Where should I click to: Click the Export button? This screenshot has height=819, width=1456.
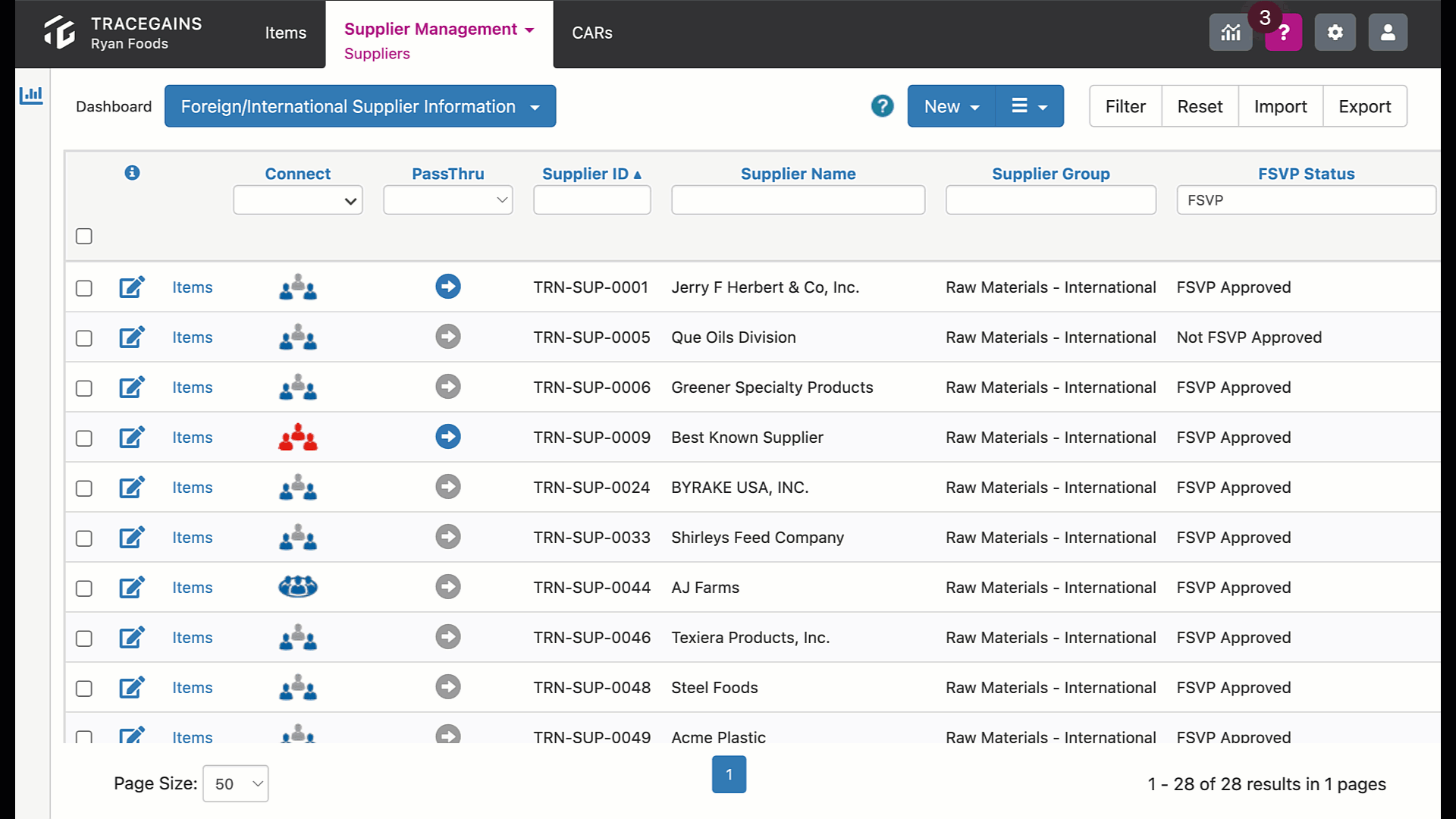point(1365,106)
